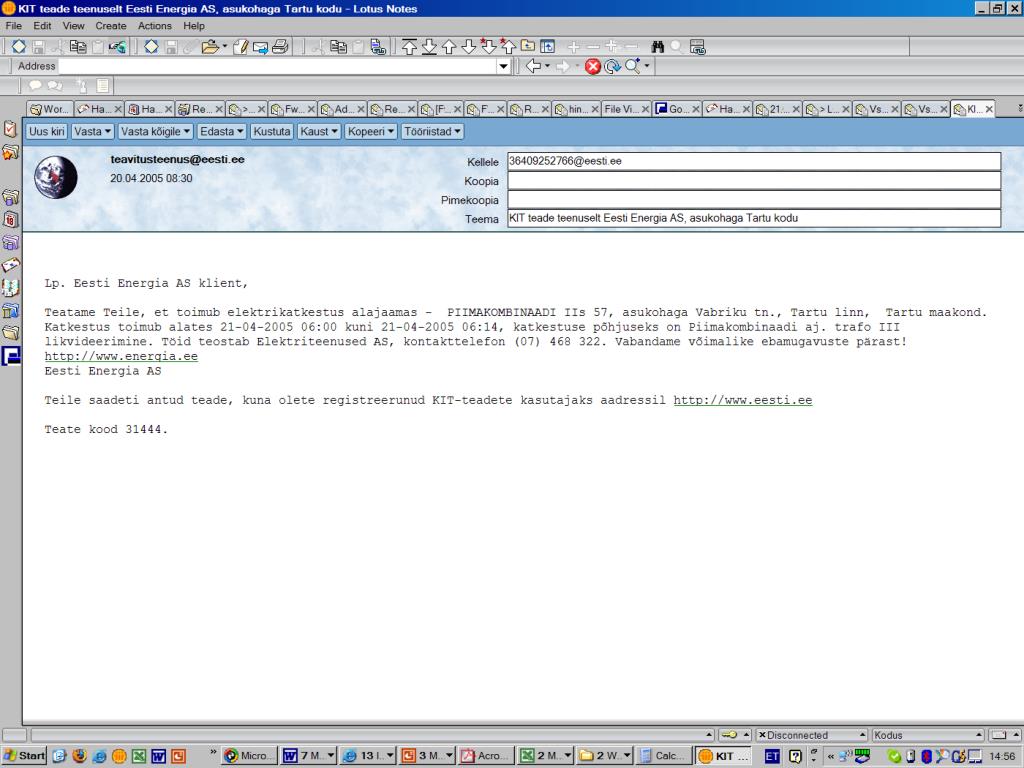1024x768 pixels.
Task: Close the current KI... tab
Action: [x=989, y=109]
